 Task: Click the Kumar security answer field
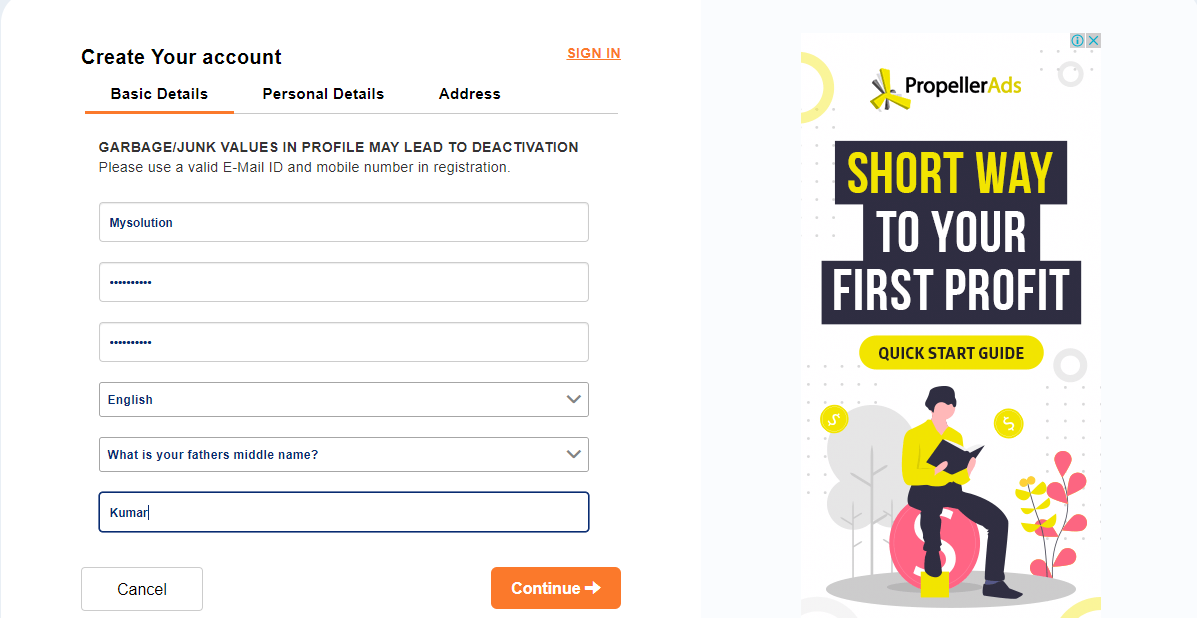pyautogui.click(x=343, y=512)
